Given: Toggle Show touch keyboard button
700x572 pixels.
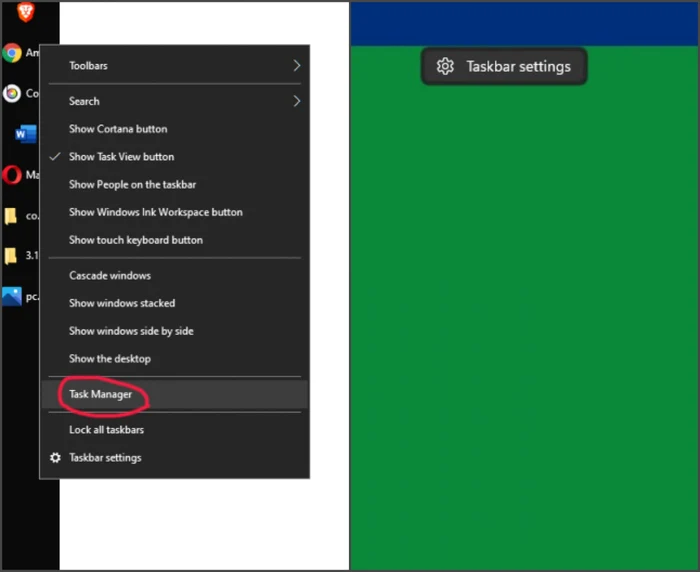Looking at the screenshot, I should coord(175,240).
